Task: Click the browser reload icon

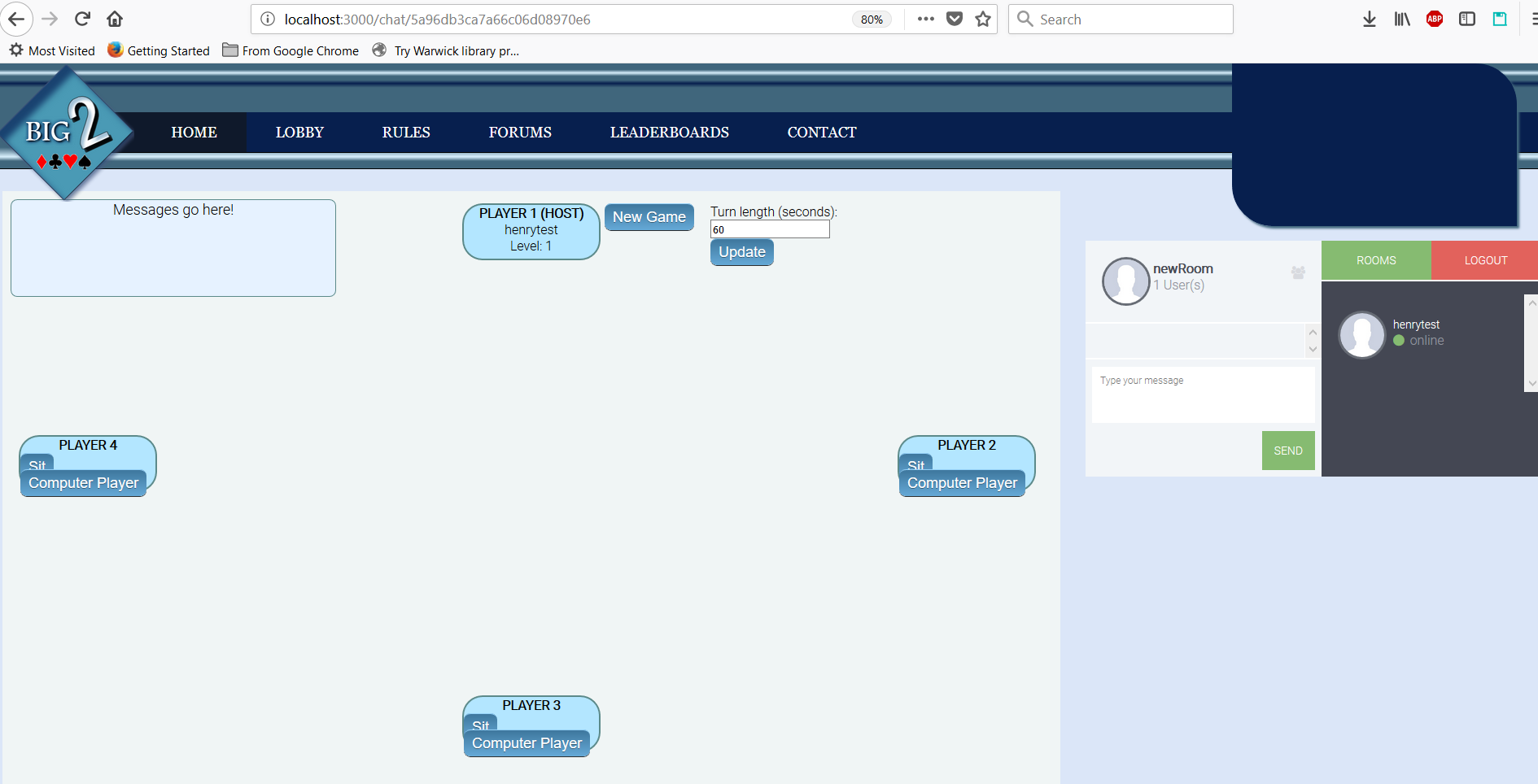Action: click(x=82, y=19)
